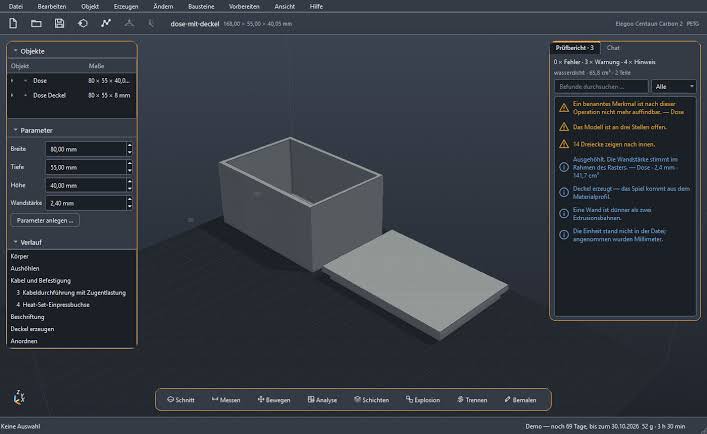Click the greyed-out tripod icon in the toolbar
The height and width of the screenshot is (434, 707).
129,23
